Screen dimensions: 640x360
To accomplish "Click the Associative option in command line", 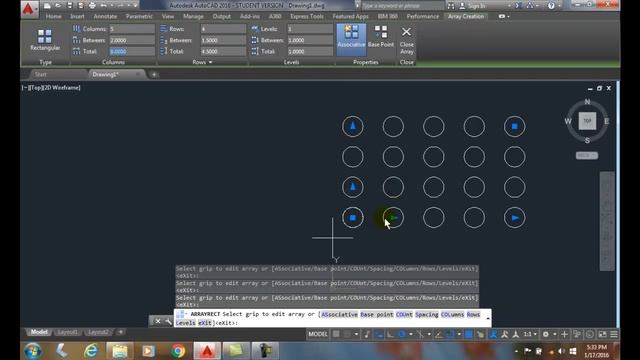I will pos(339,314).
